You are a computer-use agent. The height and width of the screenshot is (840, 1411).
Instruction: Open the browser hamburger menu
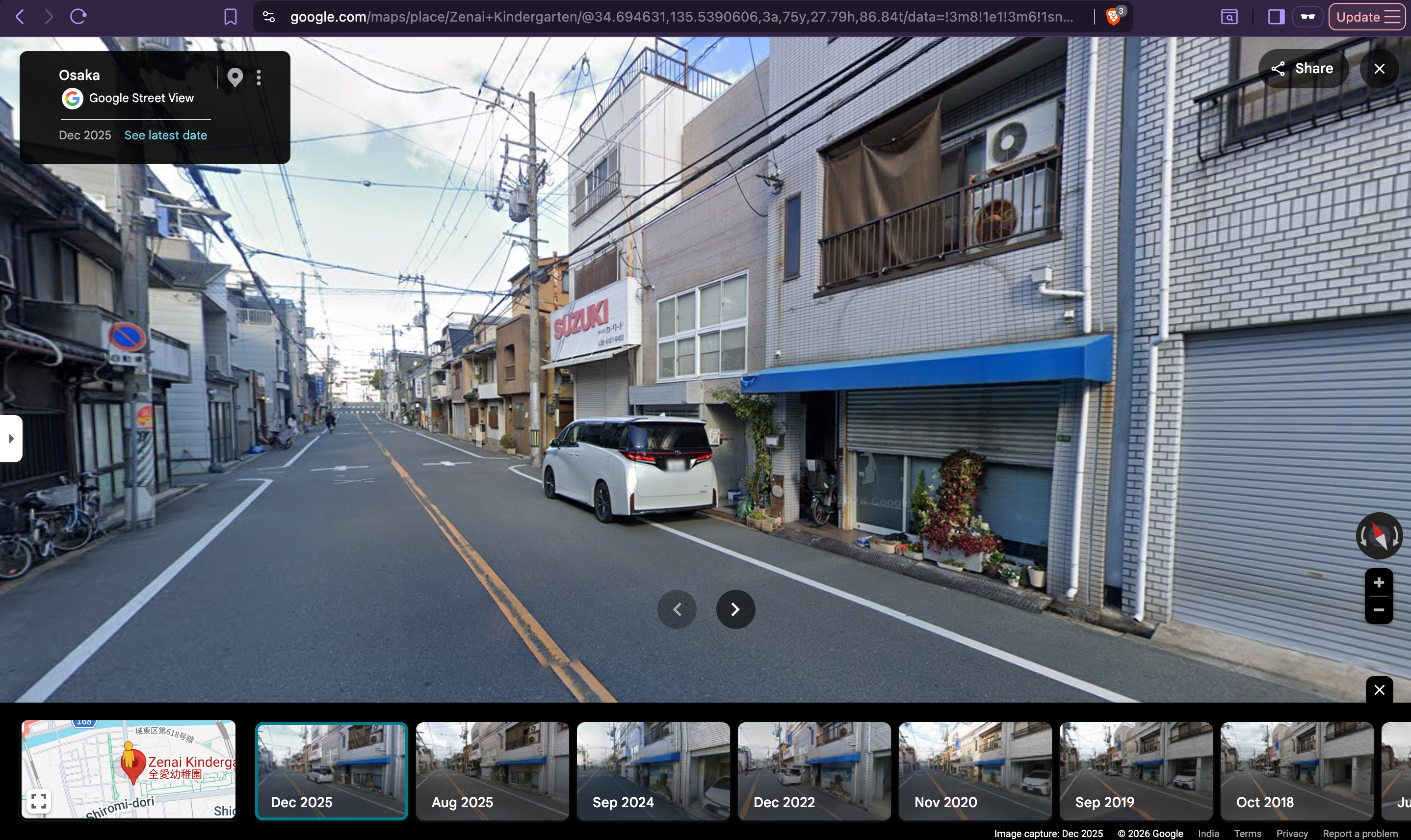click(1392, 17)
